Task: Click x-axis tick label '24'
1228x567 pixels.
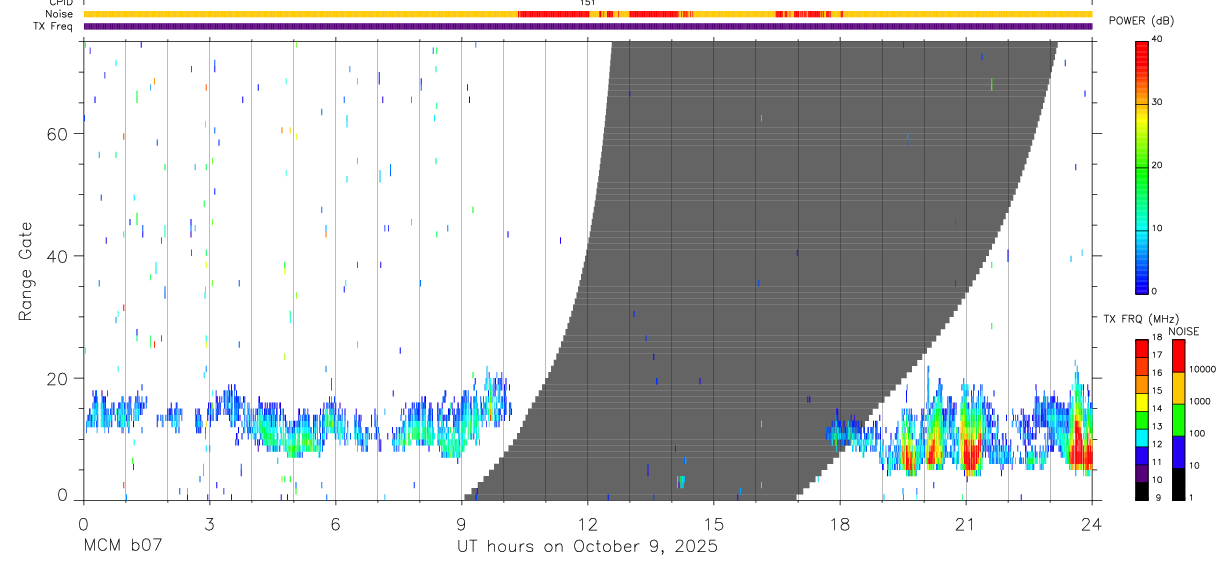Action: tap(1092, 523)
